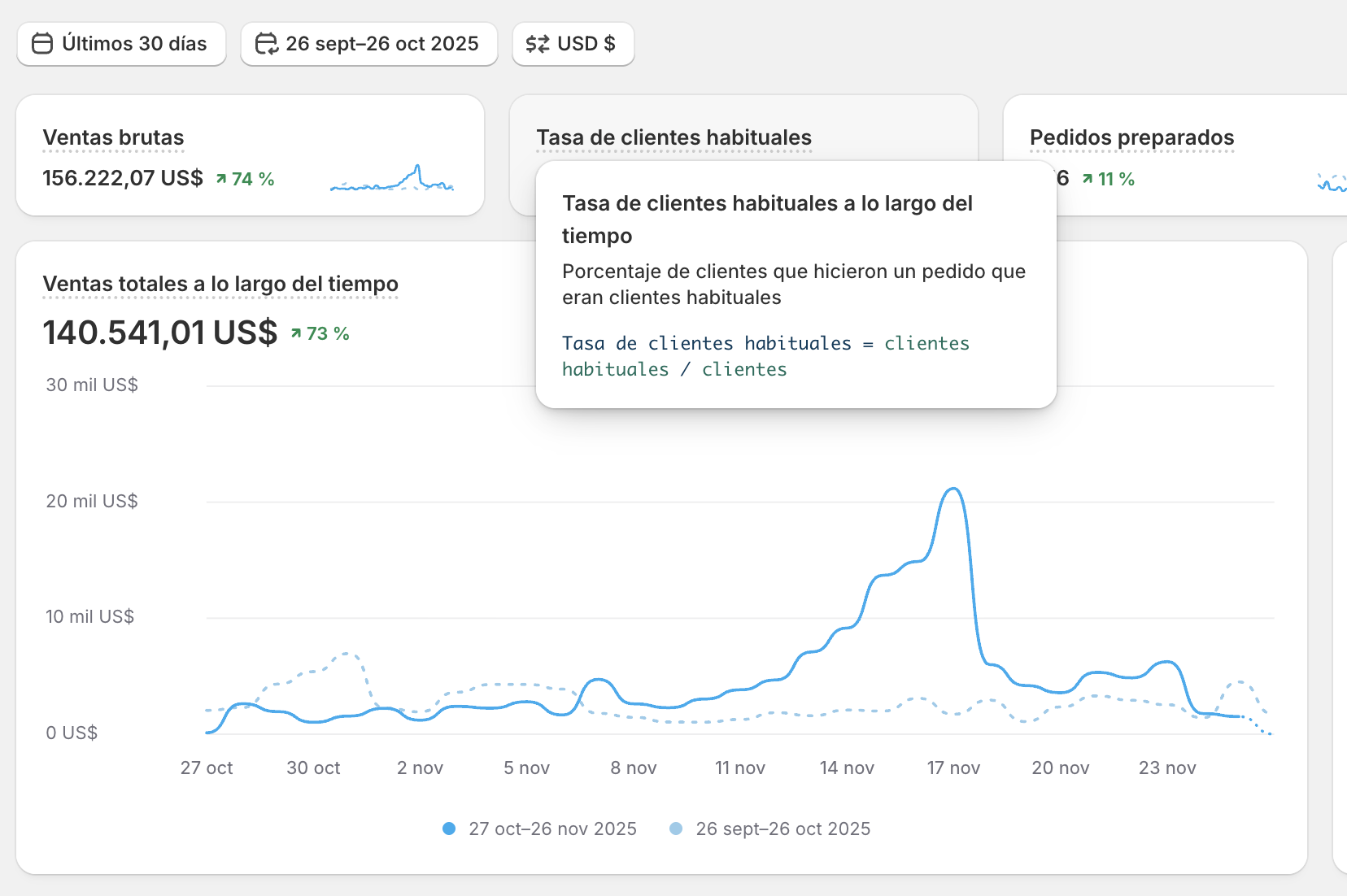Click the '14 nov' x-axis label

point(847,768)
